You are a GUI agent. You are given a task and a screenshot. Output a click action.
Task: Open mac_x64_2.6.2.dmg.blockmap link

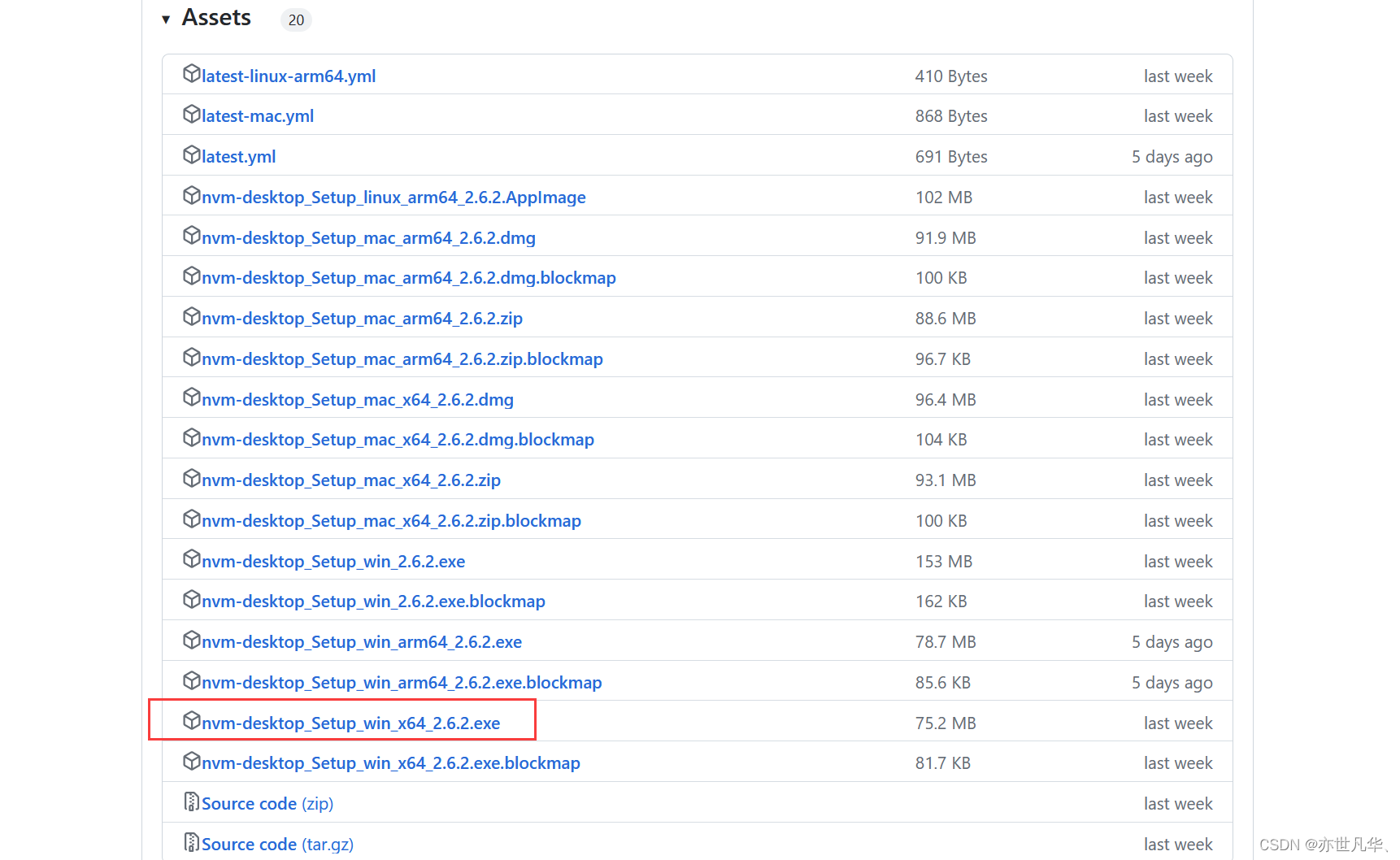(398, 440)
